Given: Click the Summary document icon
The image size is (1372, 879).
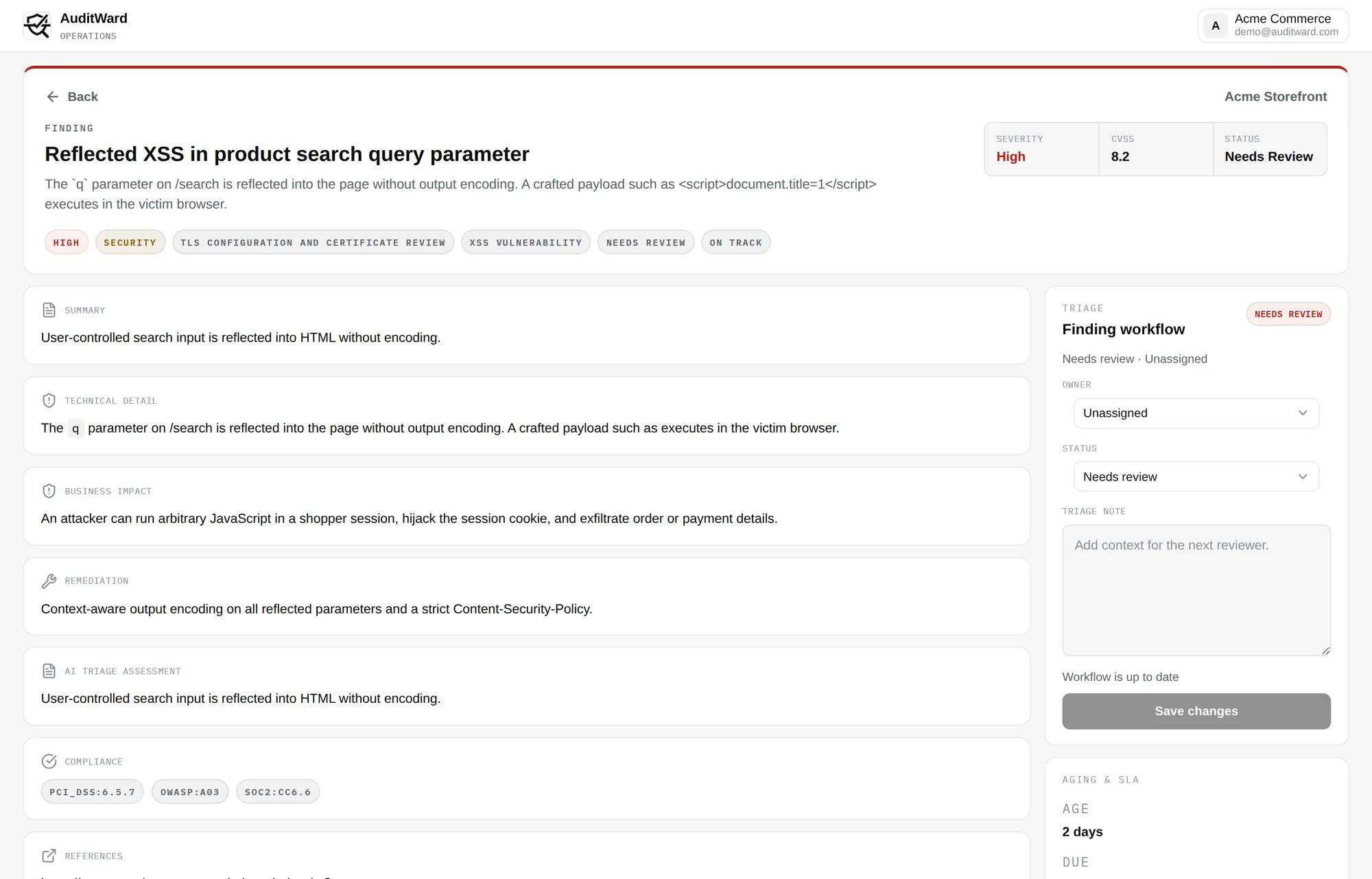Looking at the screenshot, I should point(49,310).
